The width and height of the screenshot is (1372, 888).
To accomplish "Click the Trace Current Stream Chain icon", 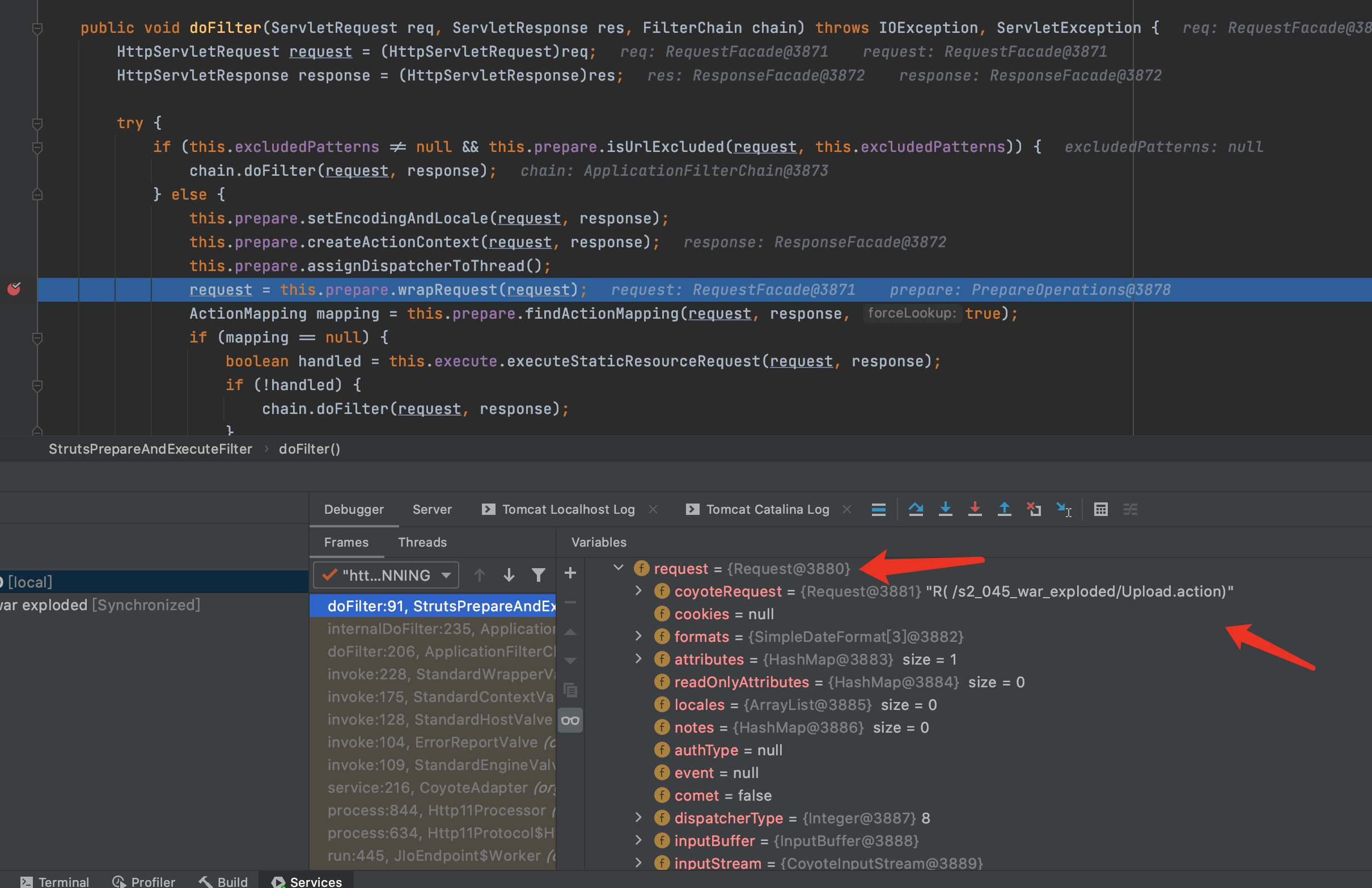I will (x=1130, y=509).
